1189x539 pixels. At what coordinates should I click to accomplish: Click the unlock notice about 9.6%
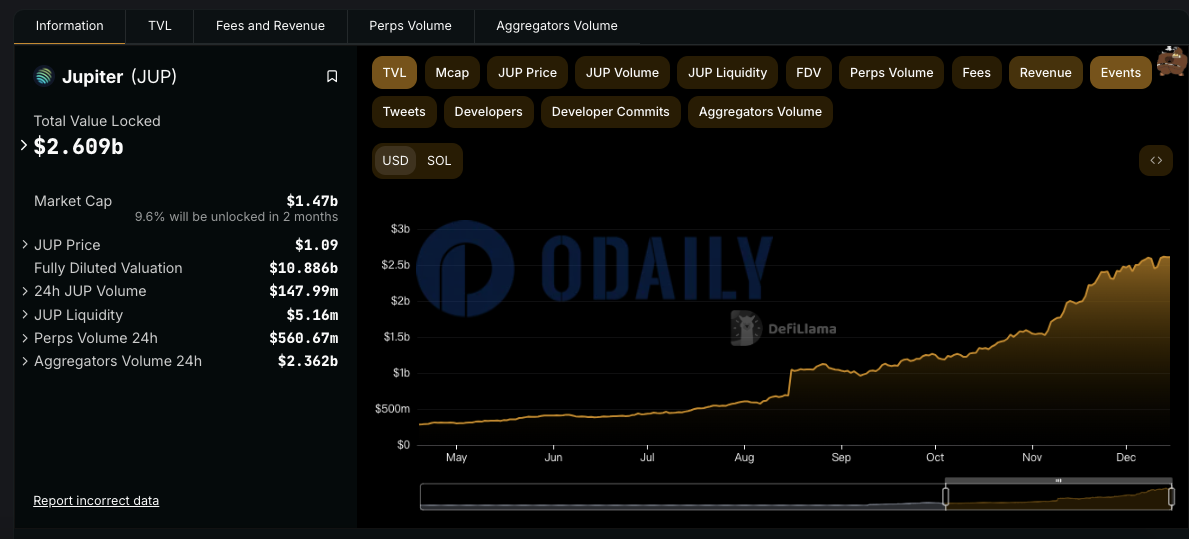click(x=237, y=217)
